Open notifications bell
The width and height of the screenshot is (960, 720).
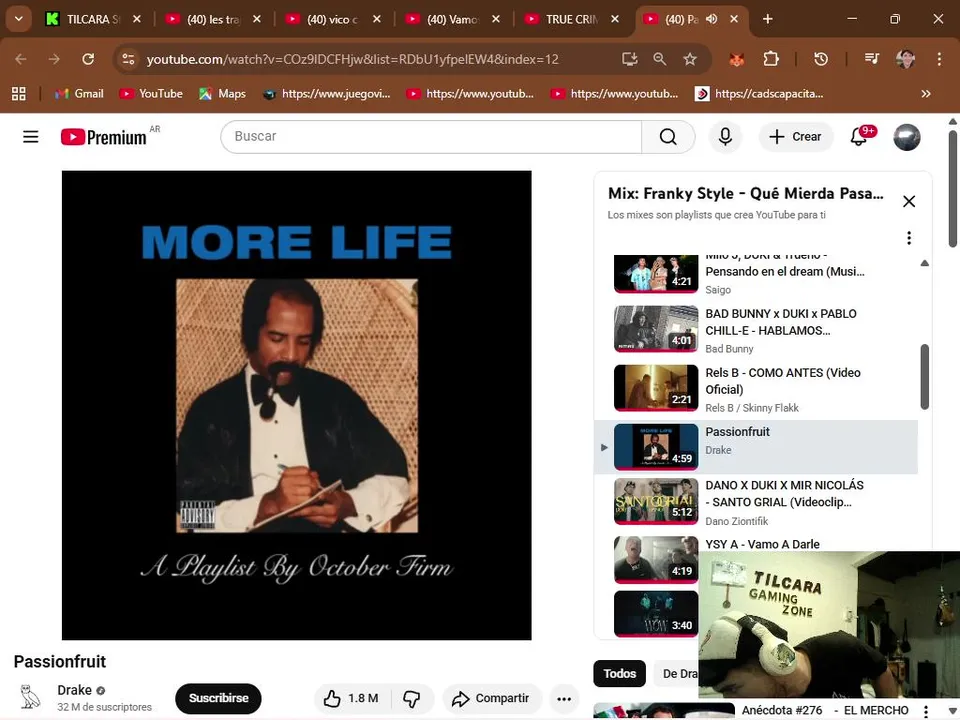pyautogui.click(x=859, y=137)
